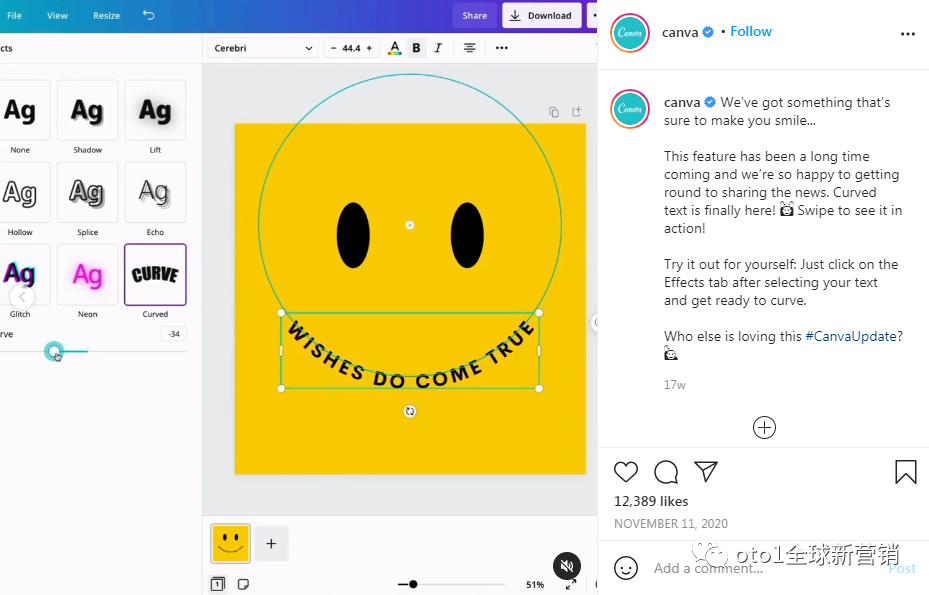The image size is (929, 595).
Task: Click the left eye of the smiley
Action: point(353,235)
